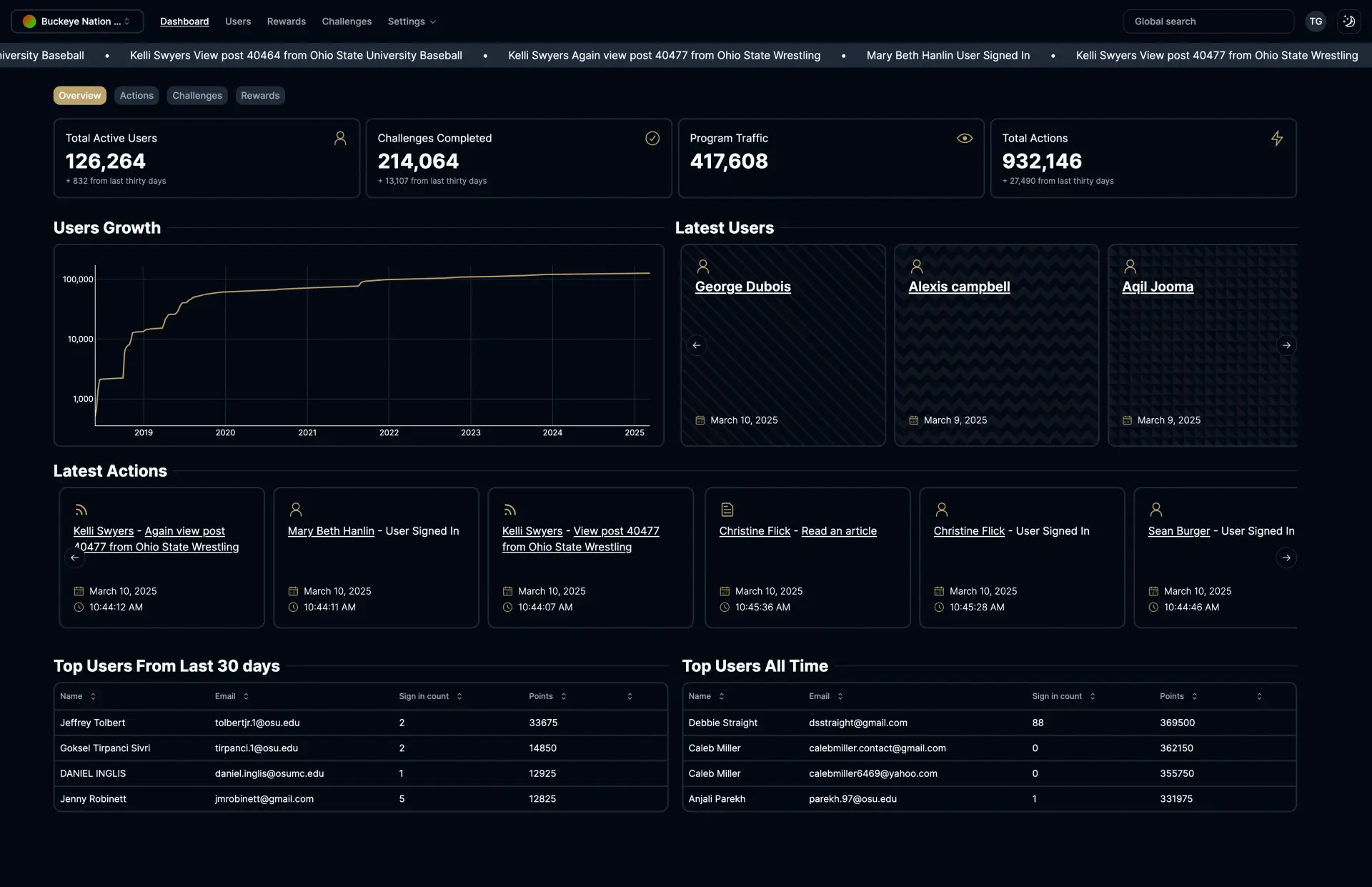Open George Dubois user profile link
The width and height of the screenshot is (1372, 887).
coord(742,287)
